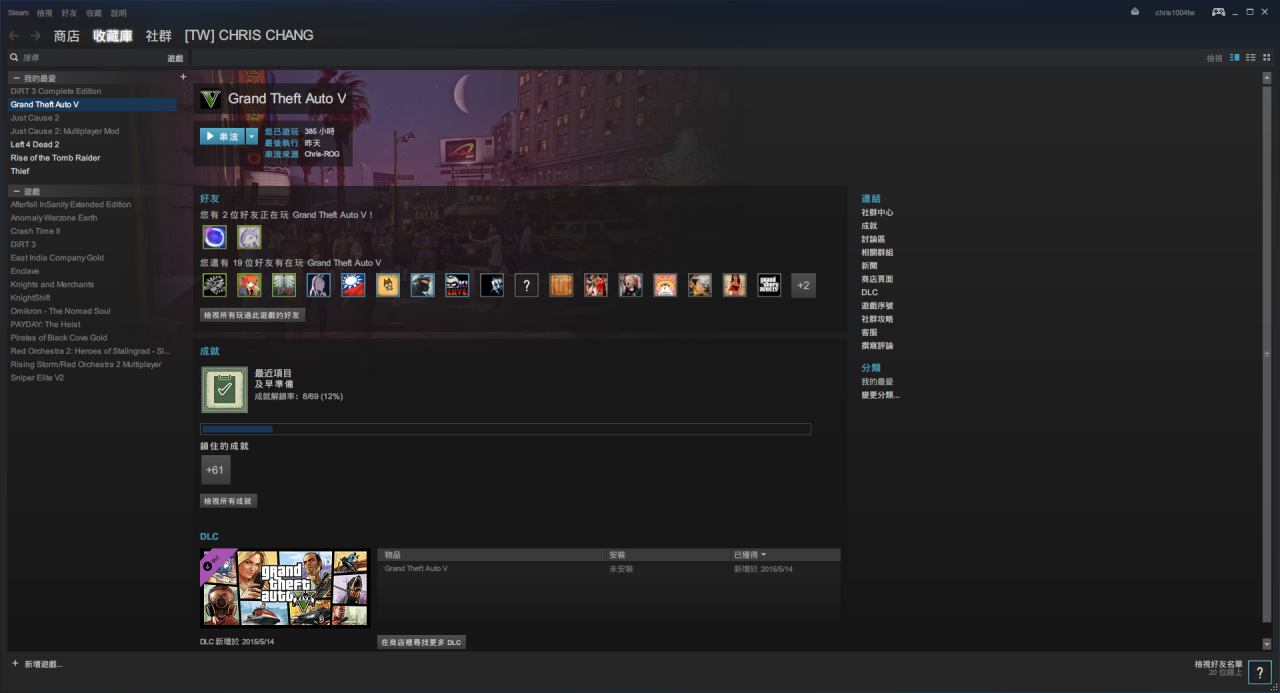Show the +2 remaining friends tile
1280x693 pixels.
coord(803,286)
